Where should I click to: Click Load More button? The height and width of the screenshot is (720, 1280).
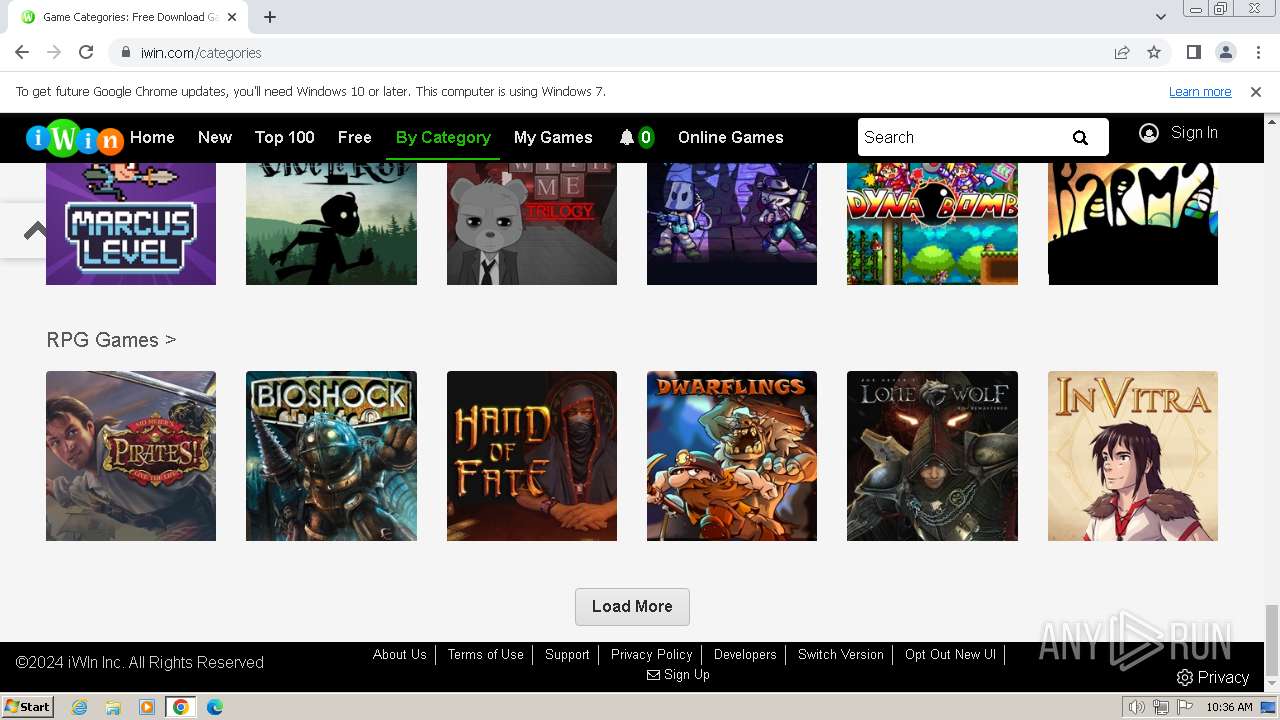click(x=632, y=607)
